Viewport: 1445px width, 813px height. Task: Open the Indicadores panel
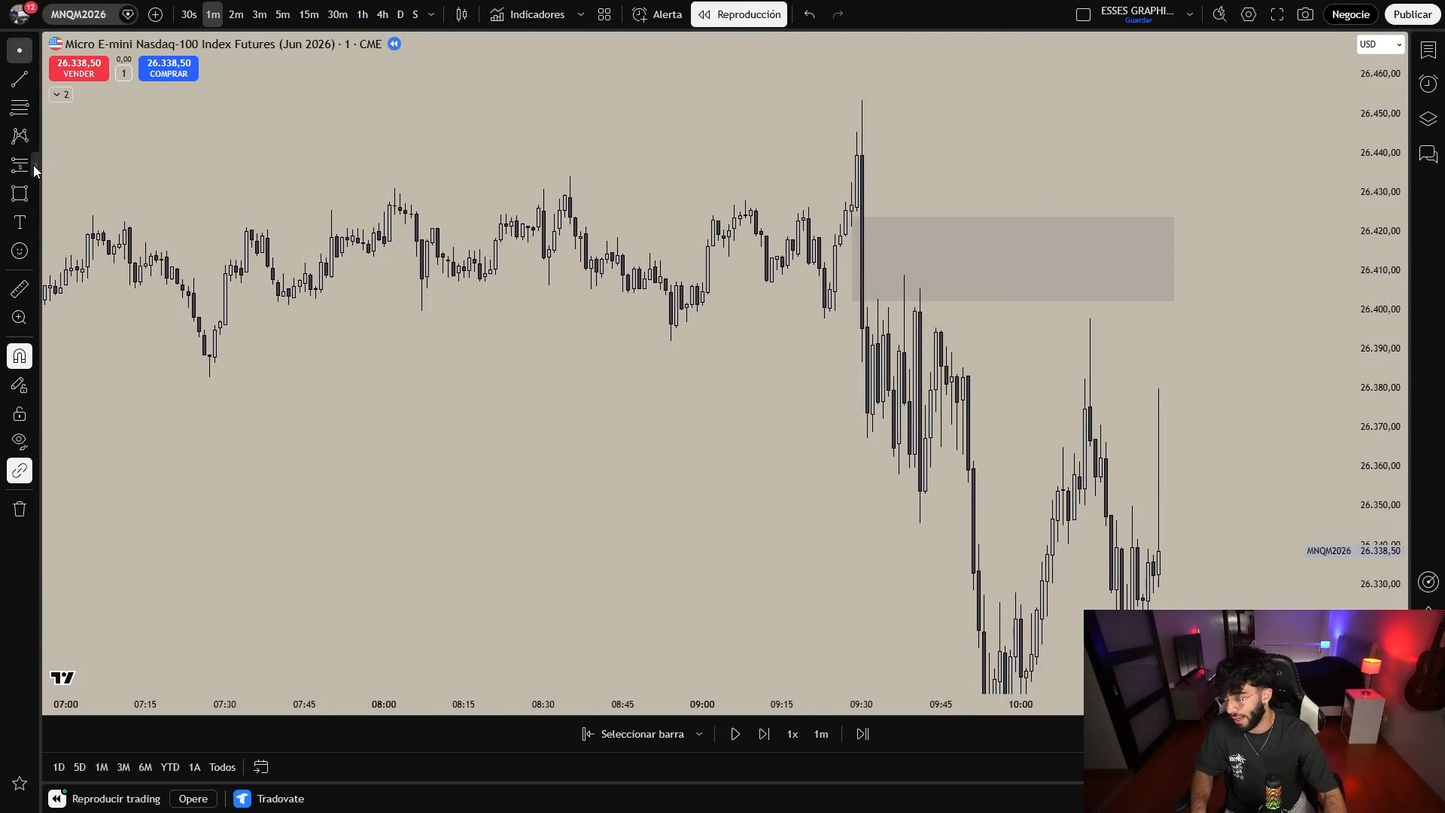click(x=528, y=15)
